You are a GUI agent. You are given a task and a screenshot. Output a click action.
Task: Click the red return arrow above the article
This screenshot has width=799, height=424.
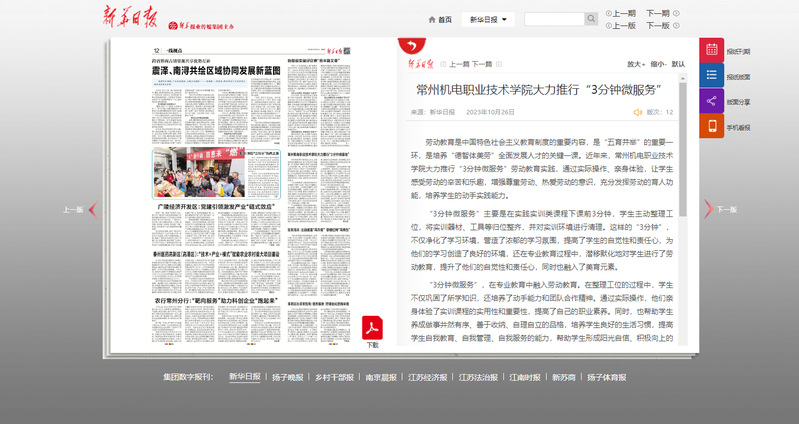[x=410, y=46]
